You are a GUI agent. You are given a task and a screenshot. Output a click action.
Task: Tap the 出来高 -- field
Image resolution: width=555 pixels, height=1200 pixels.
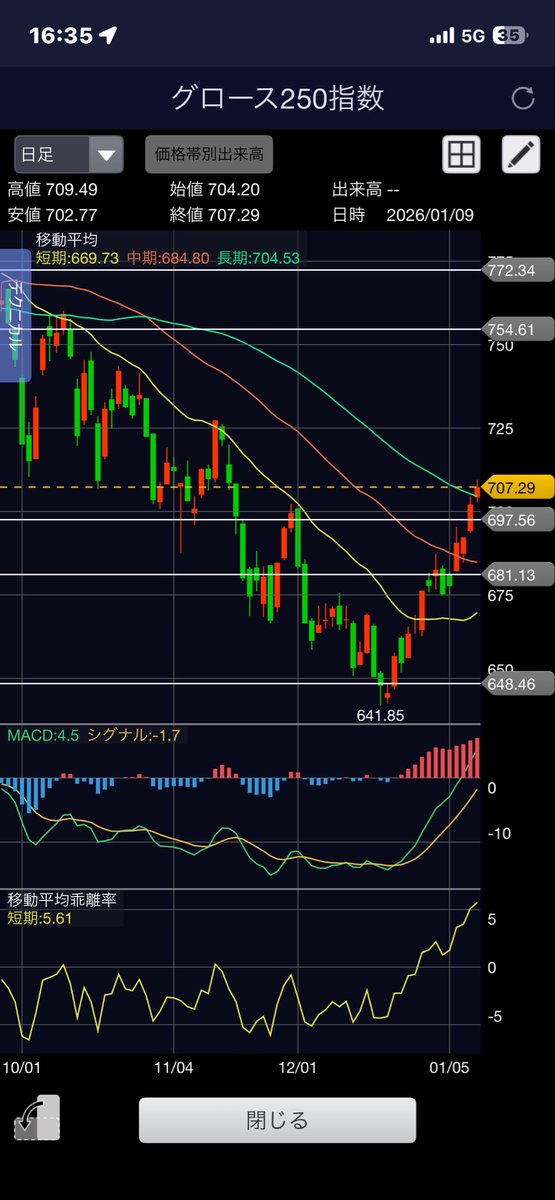click(x=366, y=189)
